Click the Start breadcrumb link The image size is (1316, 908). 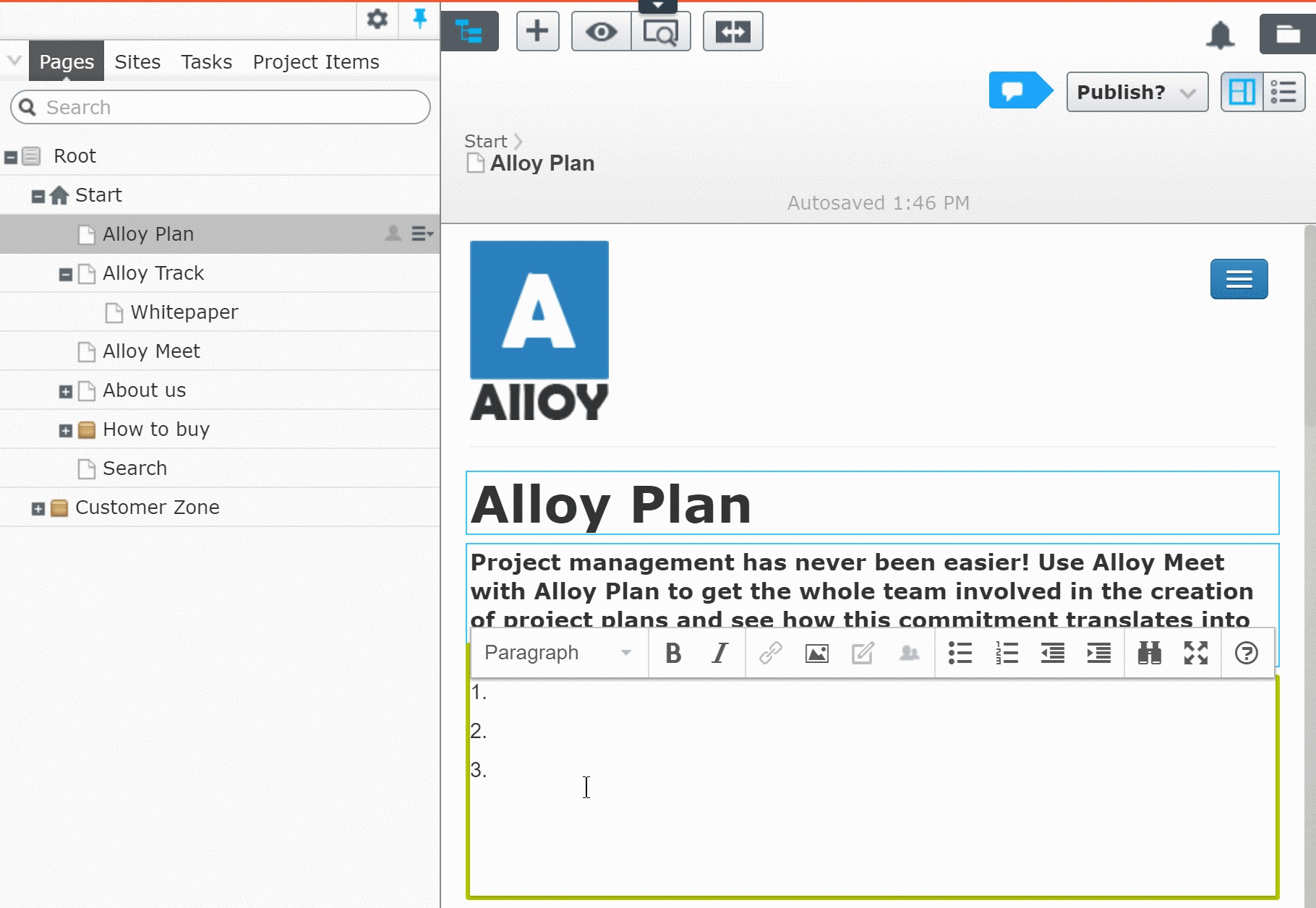(485, 142)
